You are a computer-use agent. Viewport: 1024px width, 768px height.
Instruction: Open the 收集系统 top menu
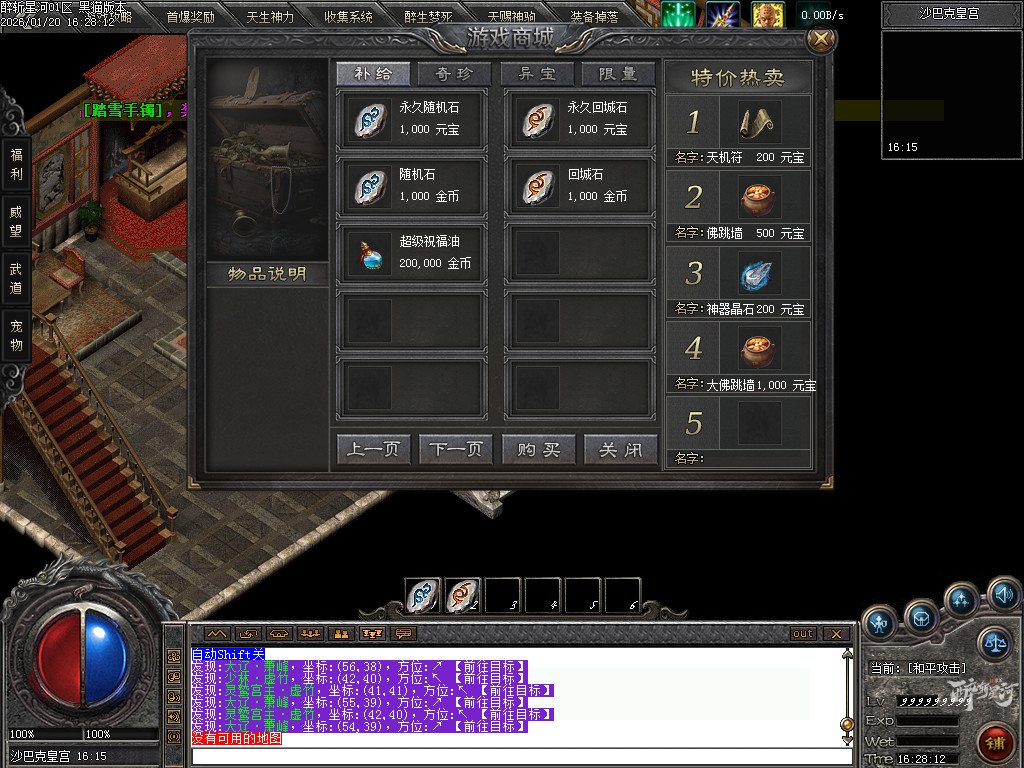tap(348, 17)
